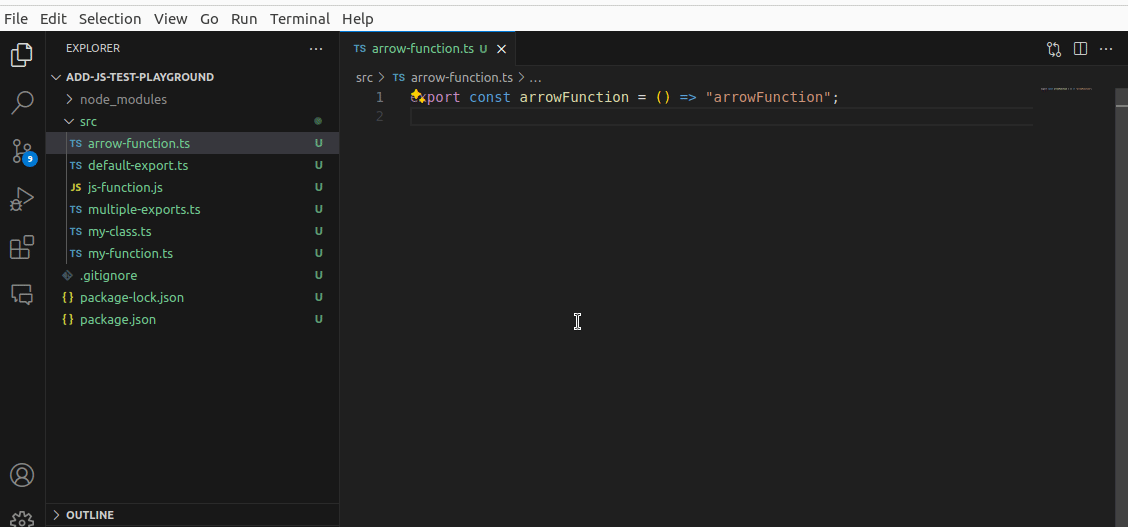This screenshot has height=527, width=1128.
Task: Select arrow-function.ts in the explorer tree
Action: (192, 143)
